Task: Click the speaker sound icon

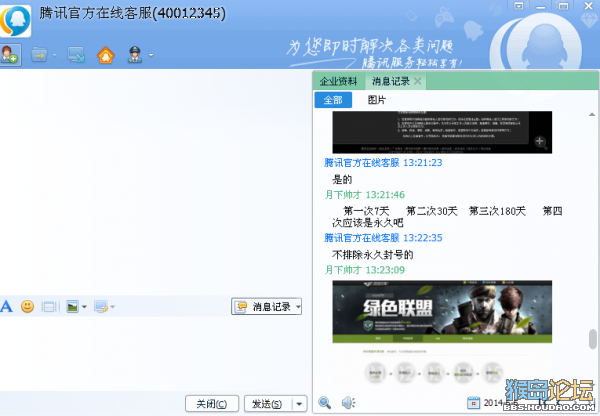Action: coord(348,403)
